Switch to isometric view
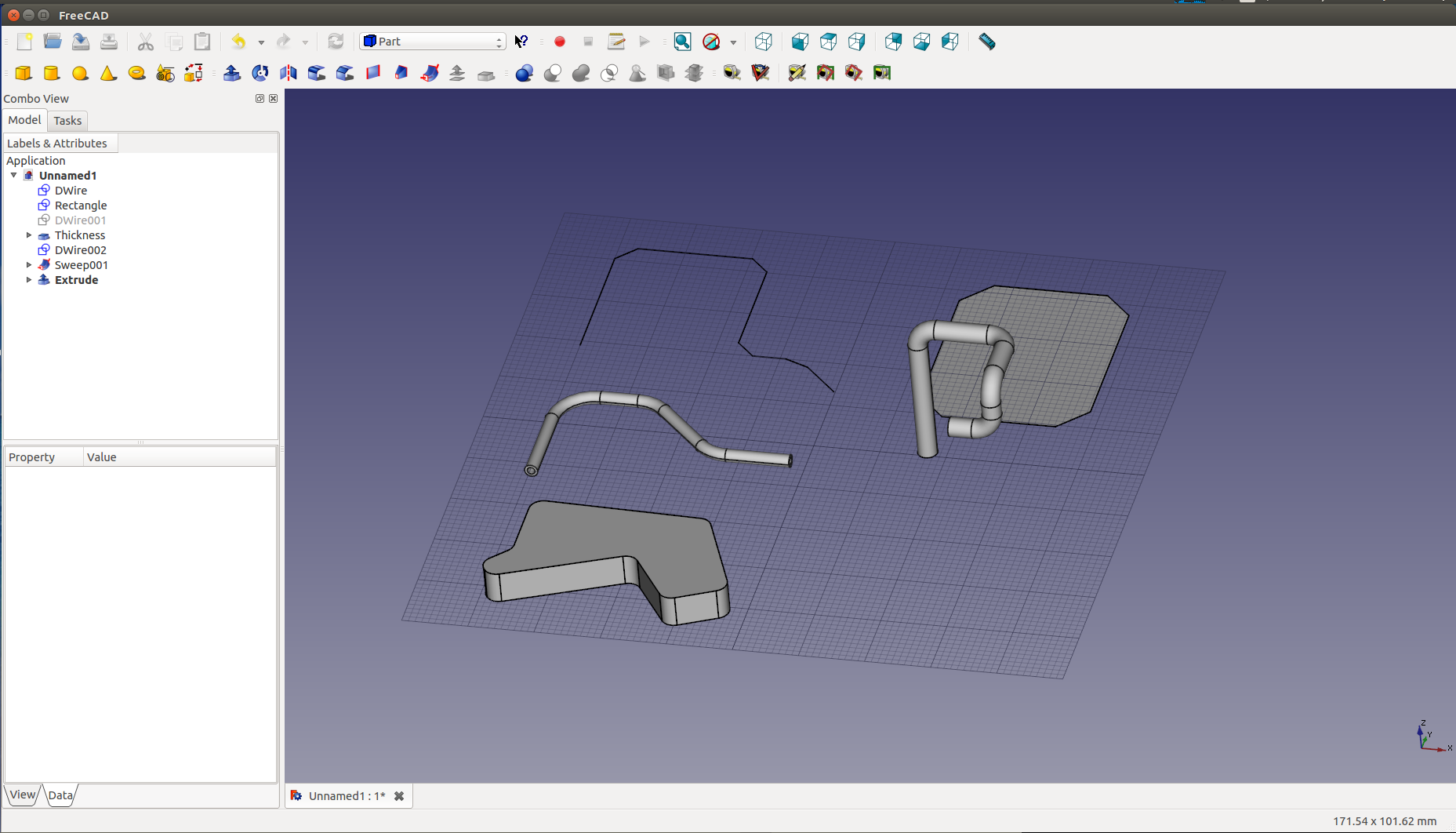This screenshot has width=1456, height=833. [763, 42]
